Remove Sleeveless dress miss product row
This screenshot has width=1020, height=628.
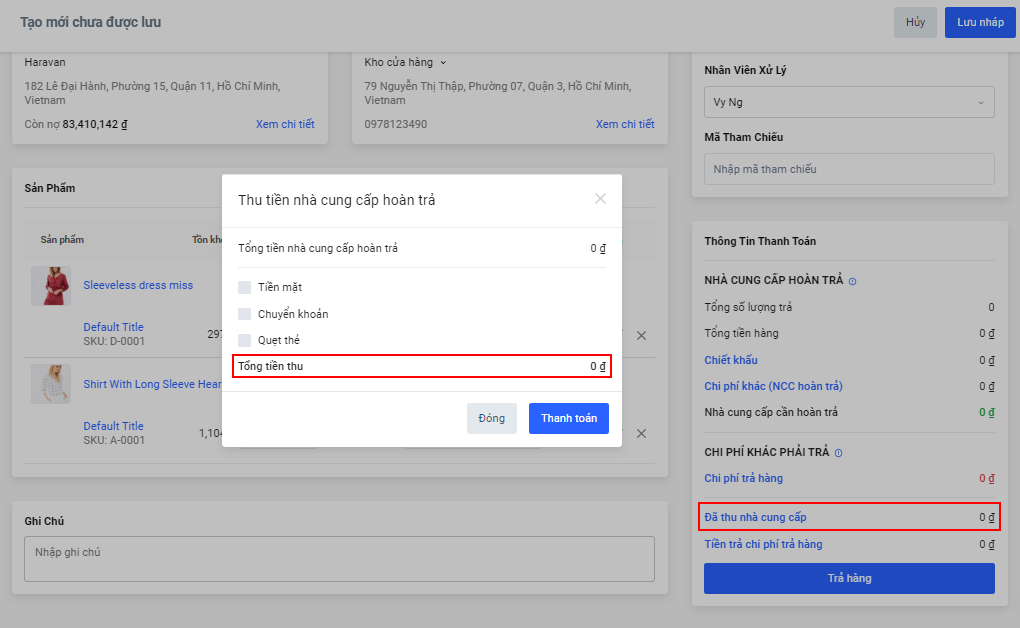tap(641, 336)
